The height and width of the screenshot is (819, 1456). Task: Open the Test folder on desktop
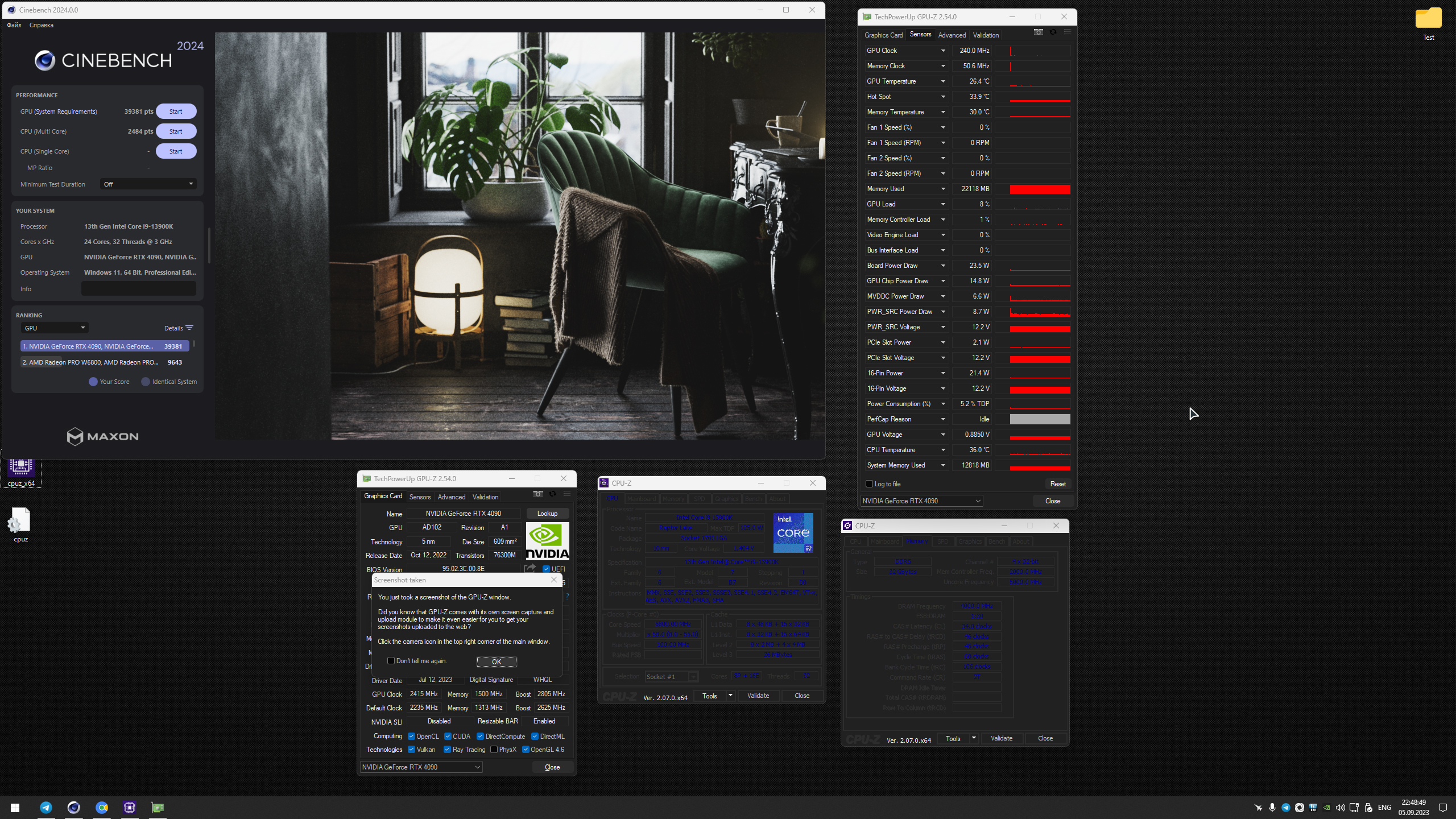pyautogui.click(x=1428, y=24)
